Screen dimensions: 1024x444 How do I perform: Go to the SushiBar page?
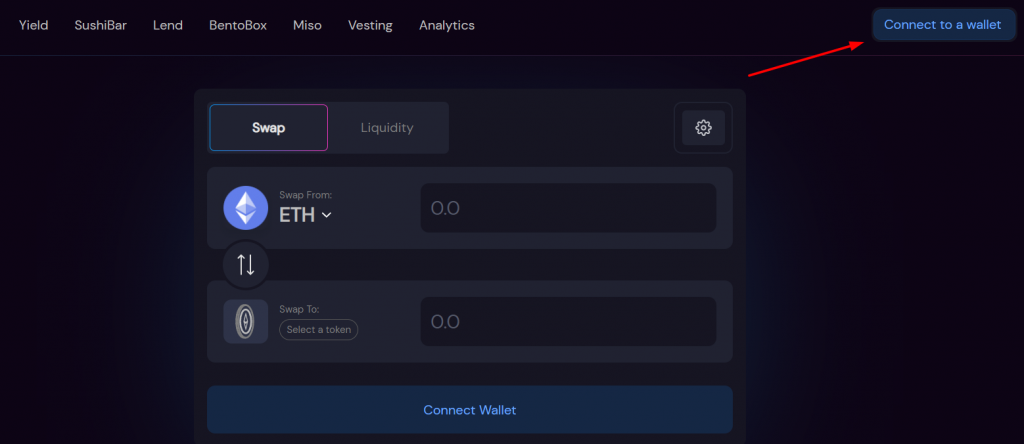(100, 25)
